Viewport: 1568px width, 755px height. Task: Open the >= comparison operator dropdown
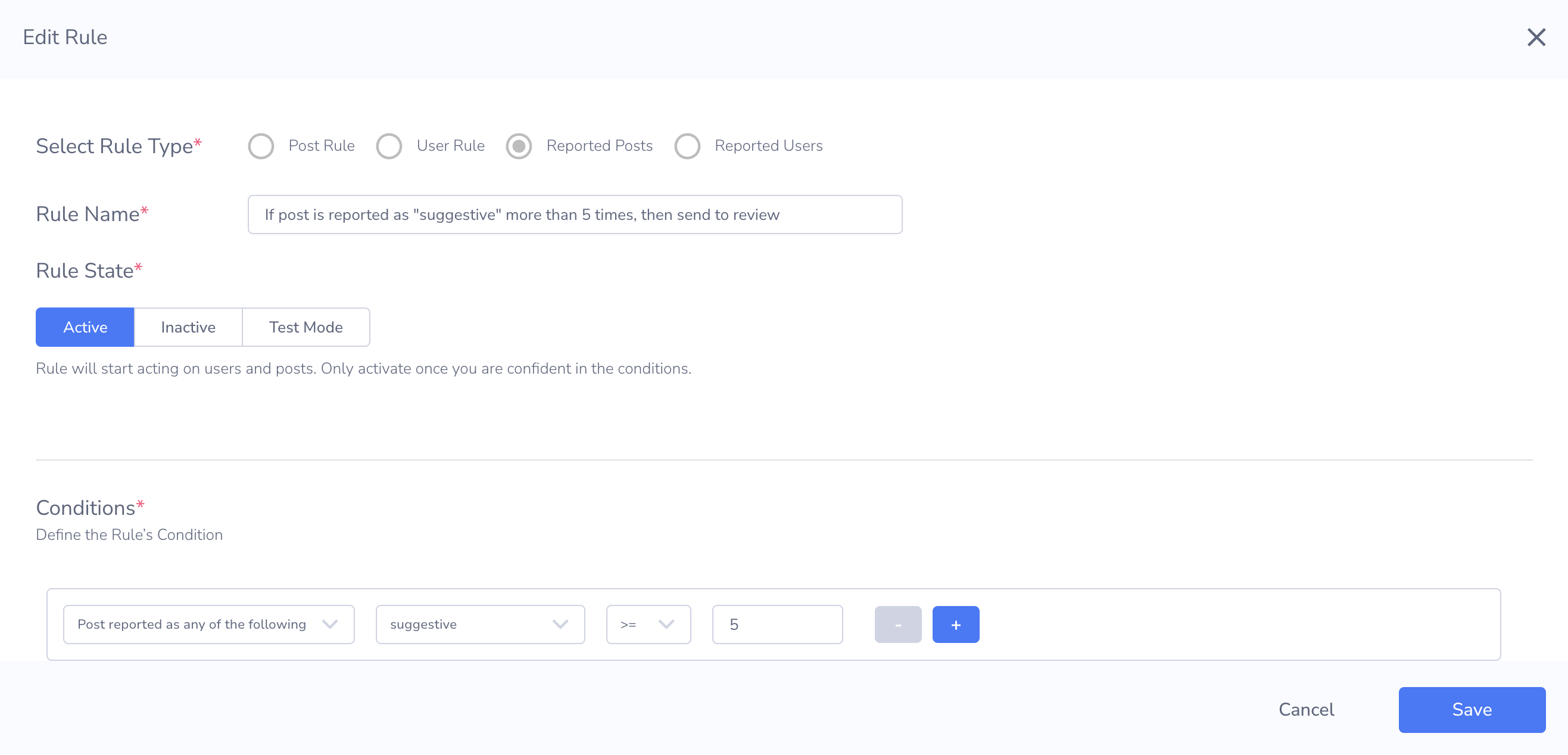648,624
